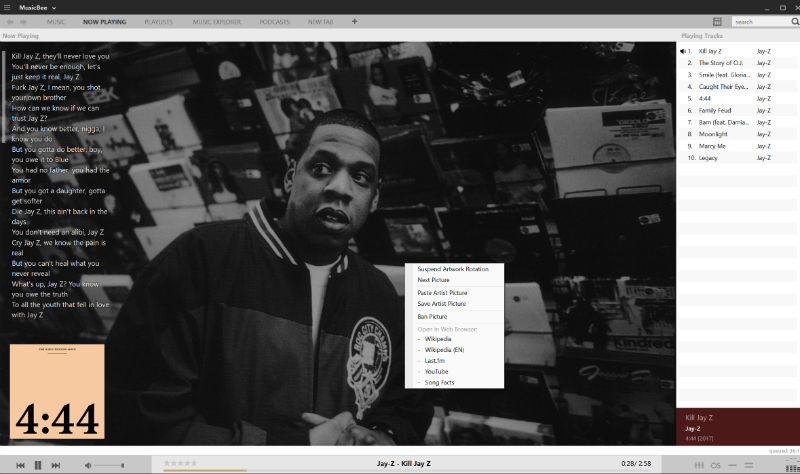Switch to the Music tab
Viewport: 800px width, 474px height.
coord(56,22)
